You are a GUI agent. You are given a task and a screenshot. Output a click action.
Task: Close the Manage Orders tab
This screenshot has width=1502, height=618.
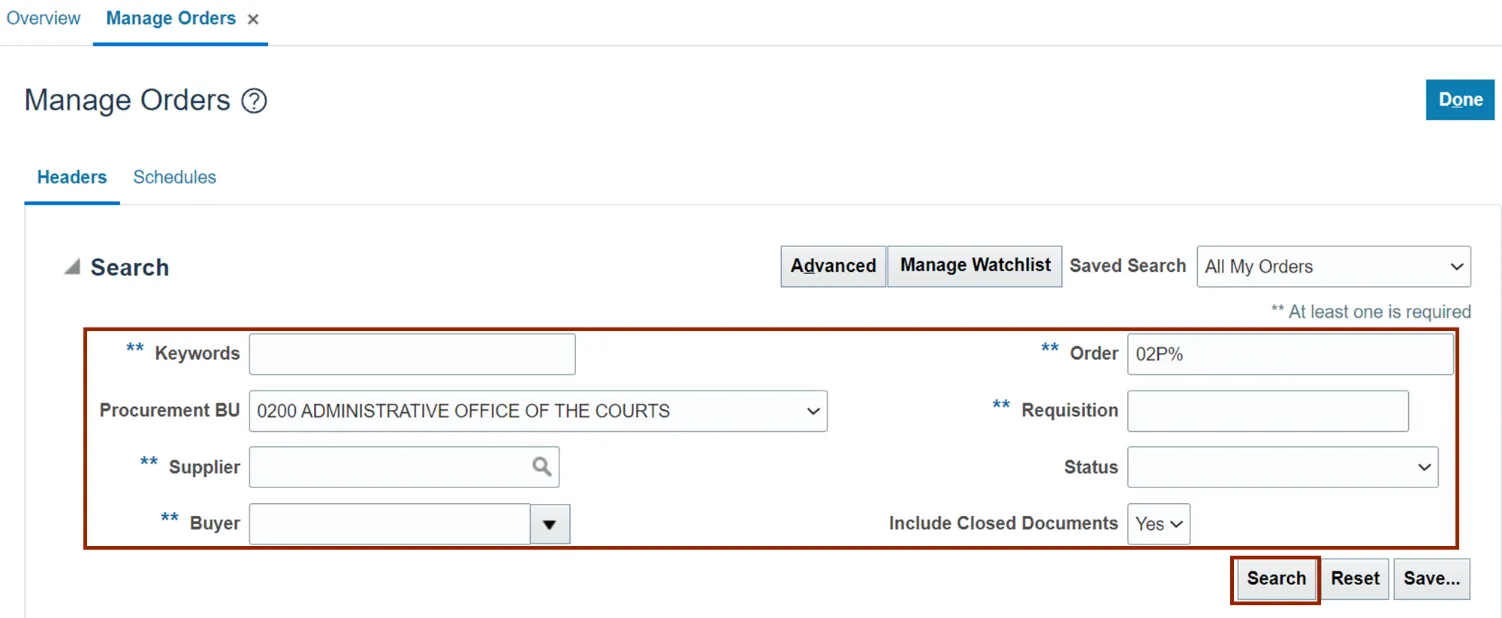point(253,20)
